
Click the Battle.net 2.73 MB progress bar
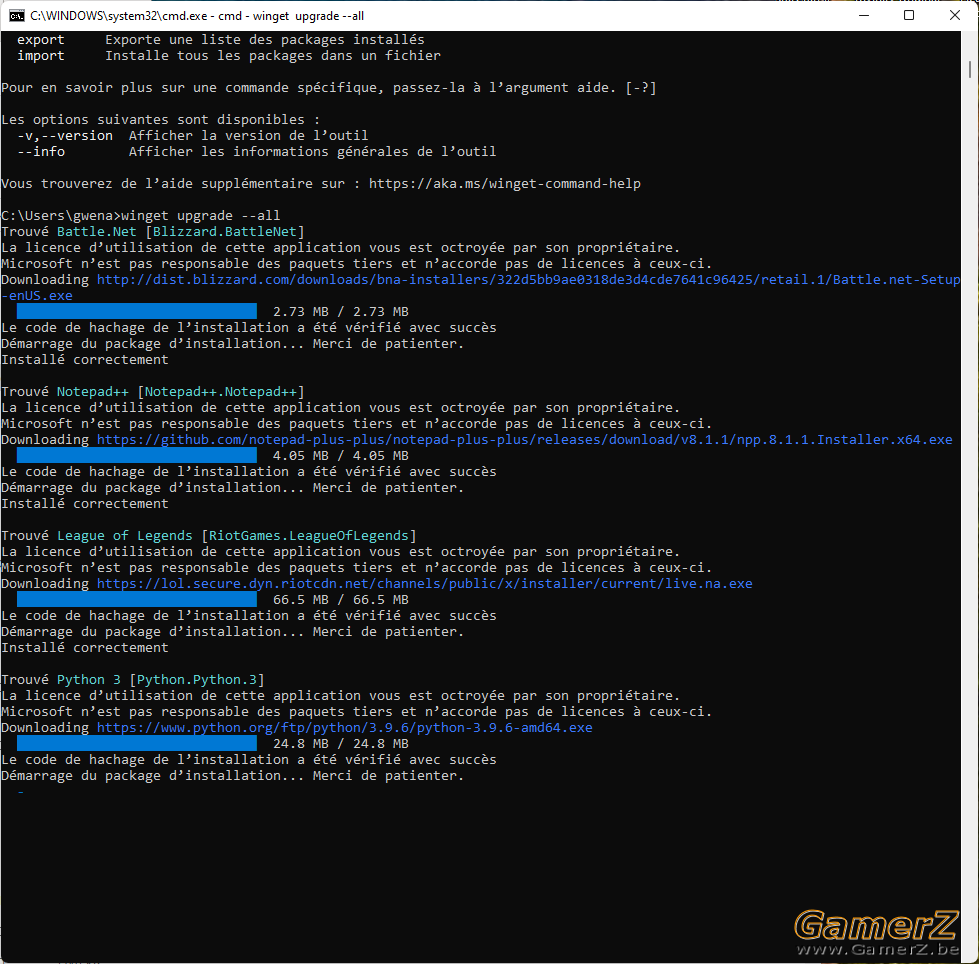137,312
